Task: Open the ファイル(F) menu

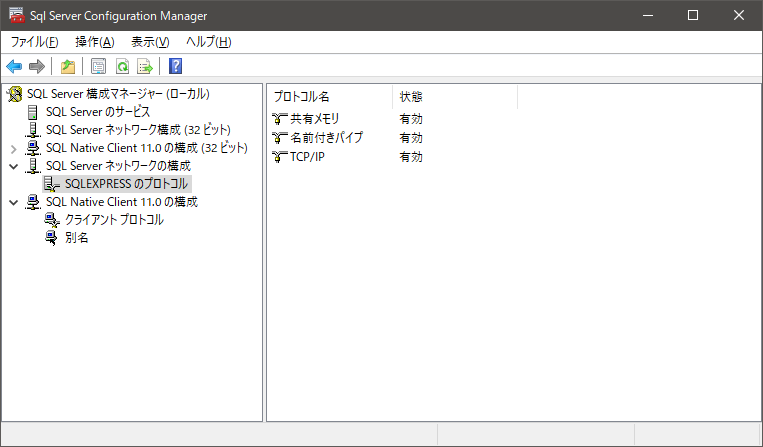Action: click(x=35, y=42)
